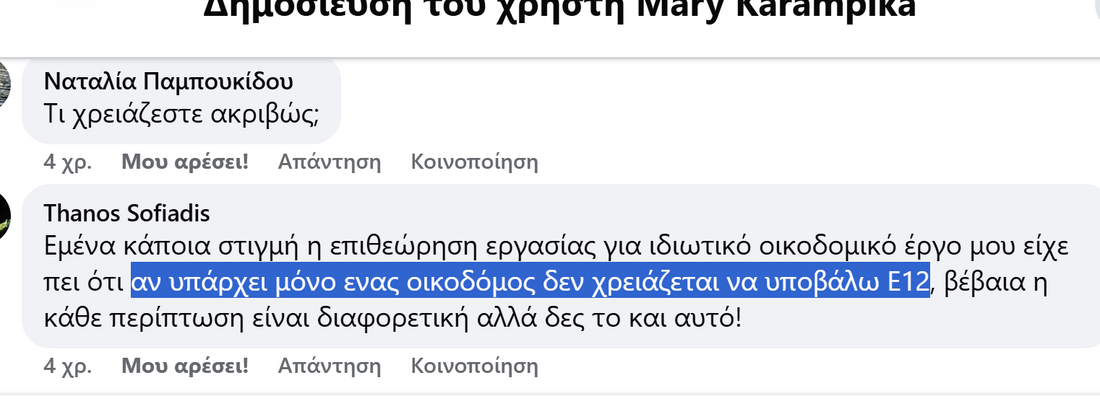Click Κοινοποίηση under Ναταλία's comment
This screenshot has width=1100, height=414.
click(x=474, y=161)
